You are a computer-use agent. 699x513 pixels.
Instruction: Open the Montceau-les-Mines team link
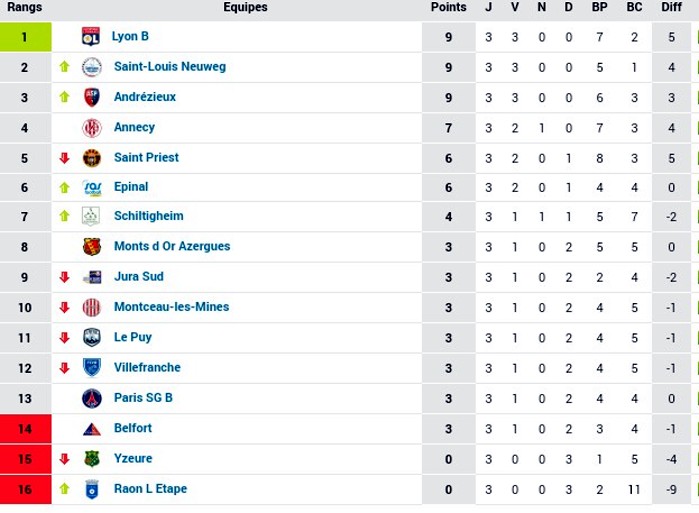click(172, 307)
